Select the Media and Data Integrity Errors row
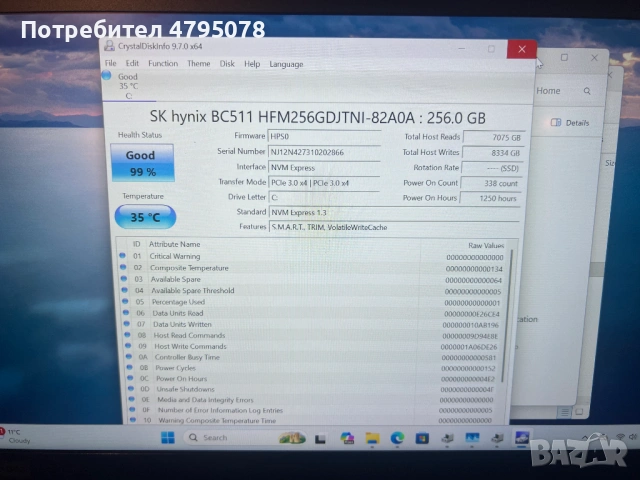Viewport: 640px width, 480px height. click(x=312, y=400)
